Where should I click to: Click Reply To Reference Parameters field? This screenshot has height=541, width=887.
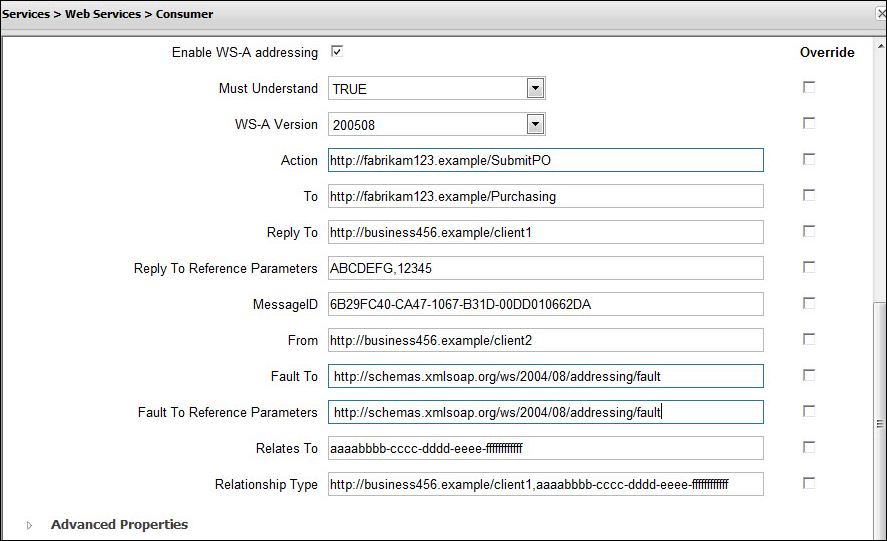[545, 268]
